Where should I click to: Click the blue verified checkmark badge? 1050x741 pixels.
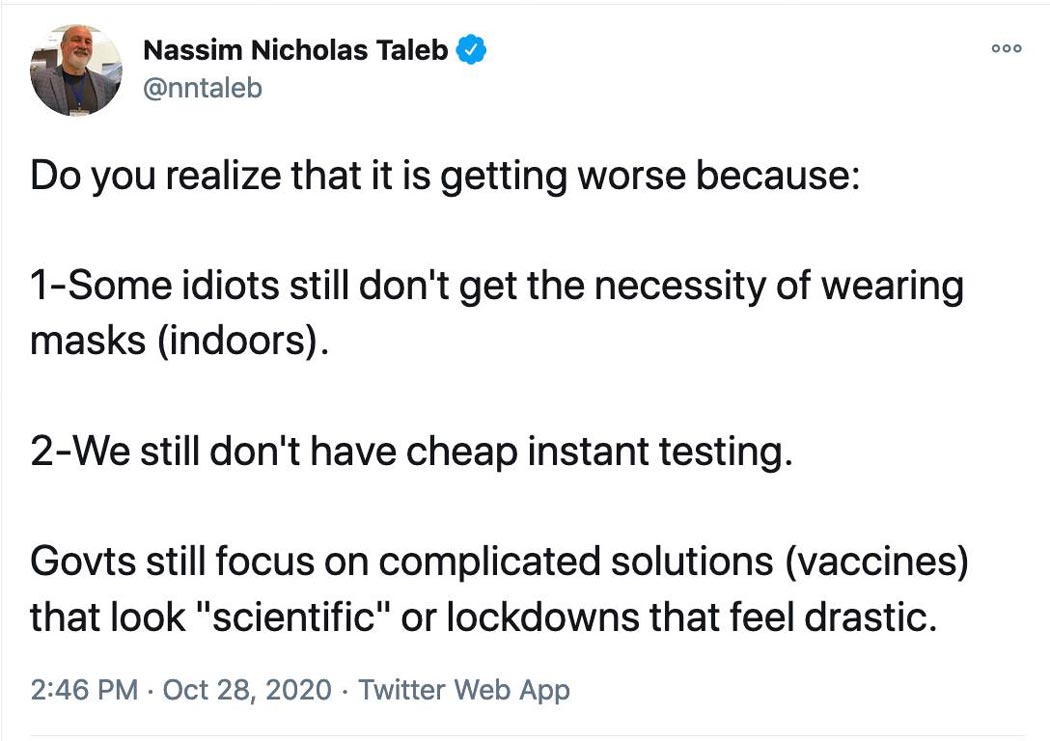coord(471,50)
